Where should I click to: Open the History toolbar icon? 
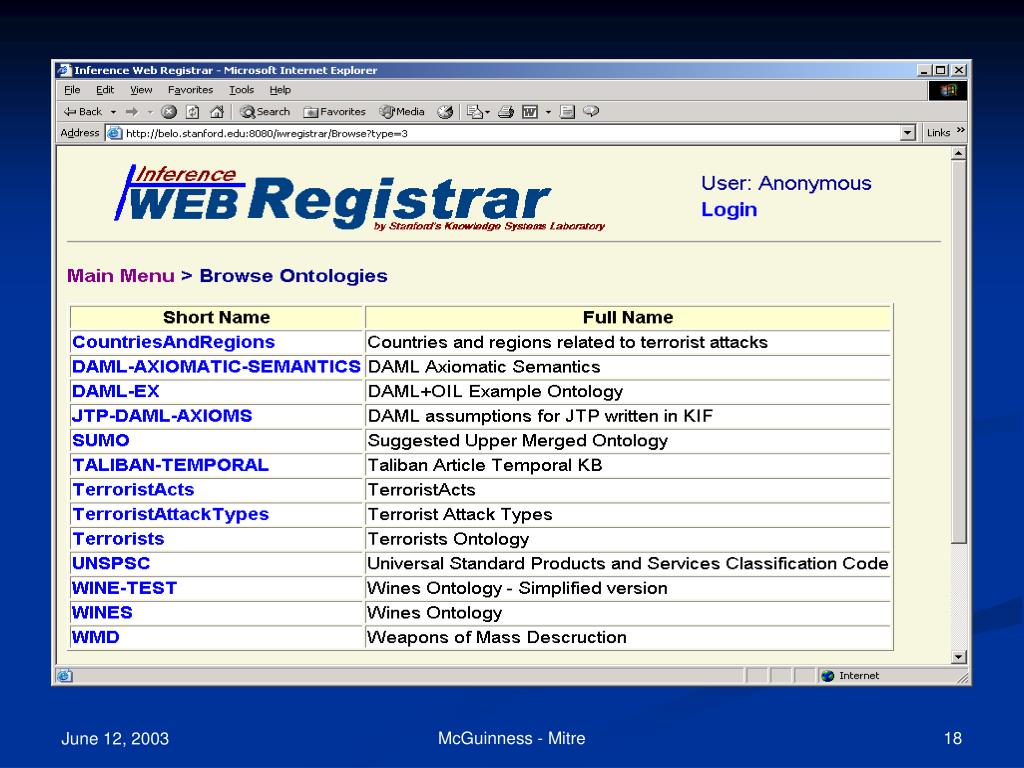point(445,112)
